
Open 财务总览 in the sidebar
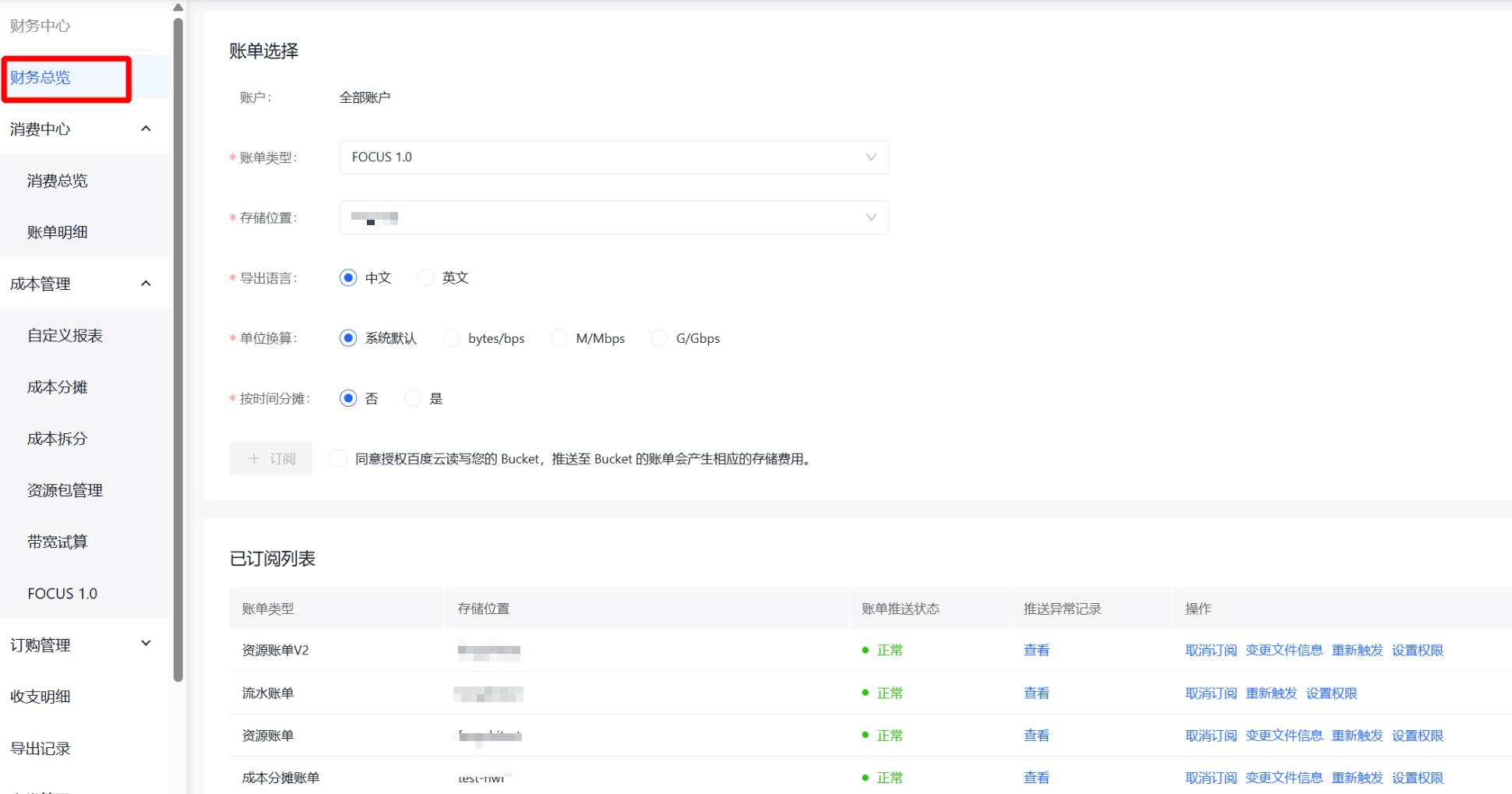click(x=41, y=77)
